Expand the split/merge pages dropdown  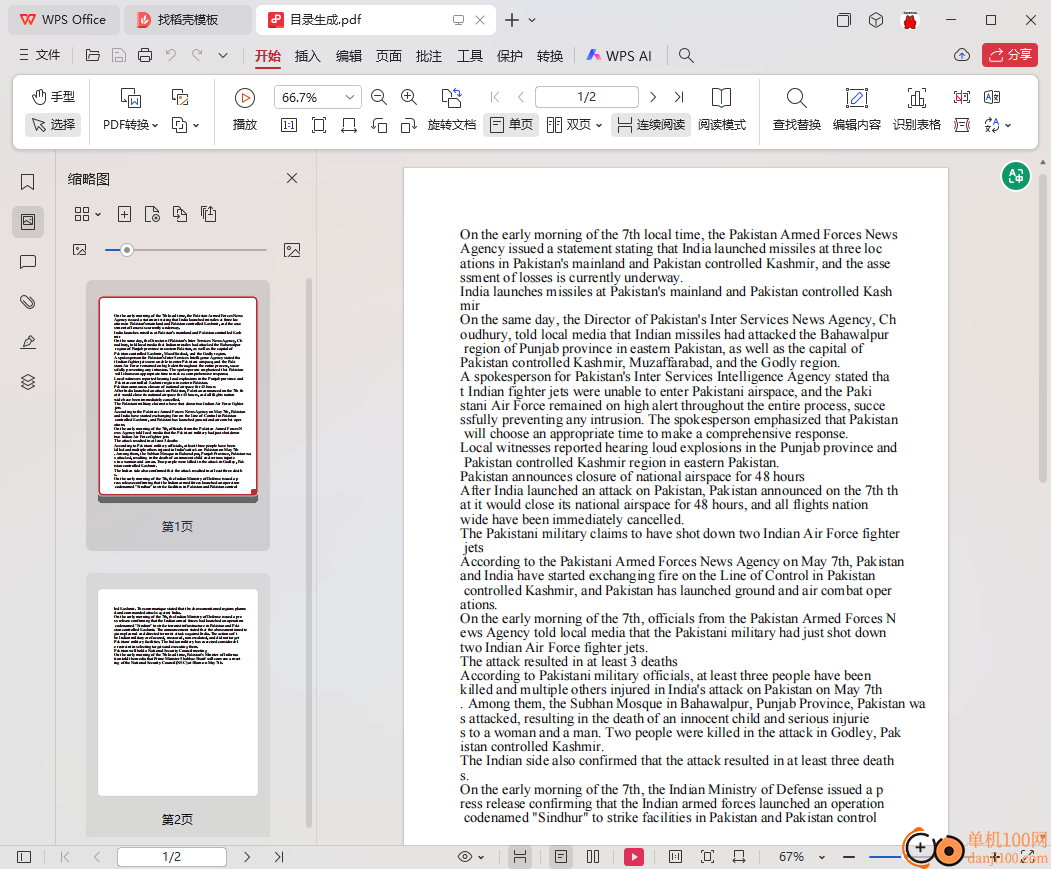pos(186,125)
